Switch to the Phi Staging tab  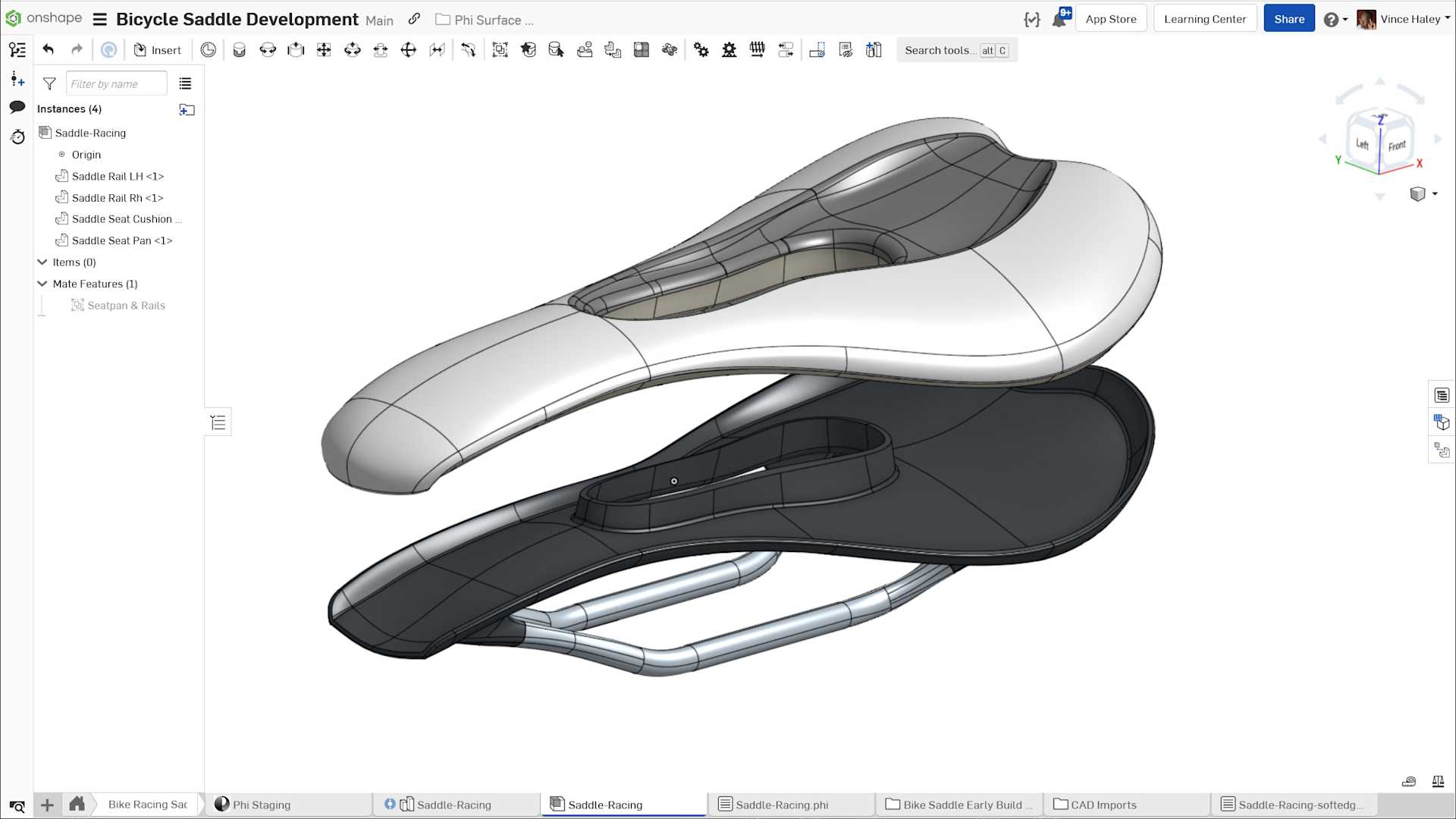(261, 805)
